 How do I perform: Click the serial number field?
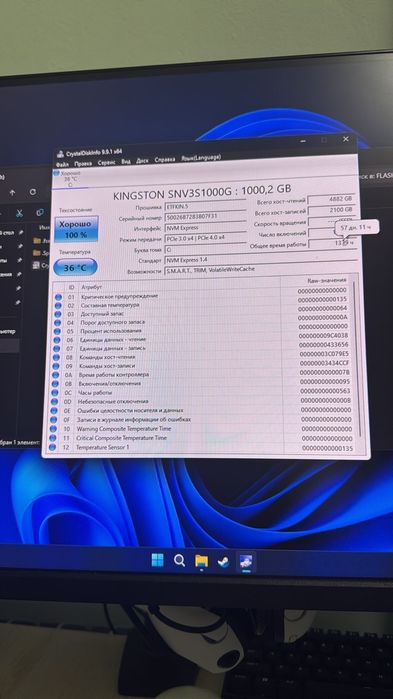click(205, 217)
